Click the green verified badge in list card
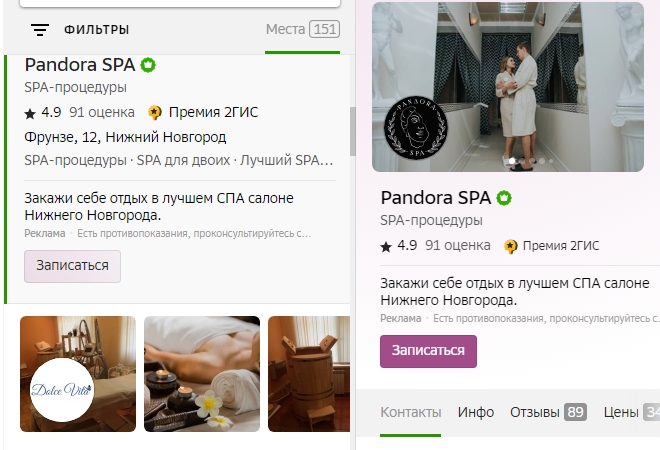Viewport: 660px width, 450px height. click(148, 65)
